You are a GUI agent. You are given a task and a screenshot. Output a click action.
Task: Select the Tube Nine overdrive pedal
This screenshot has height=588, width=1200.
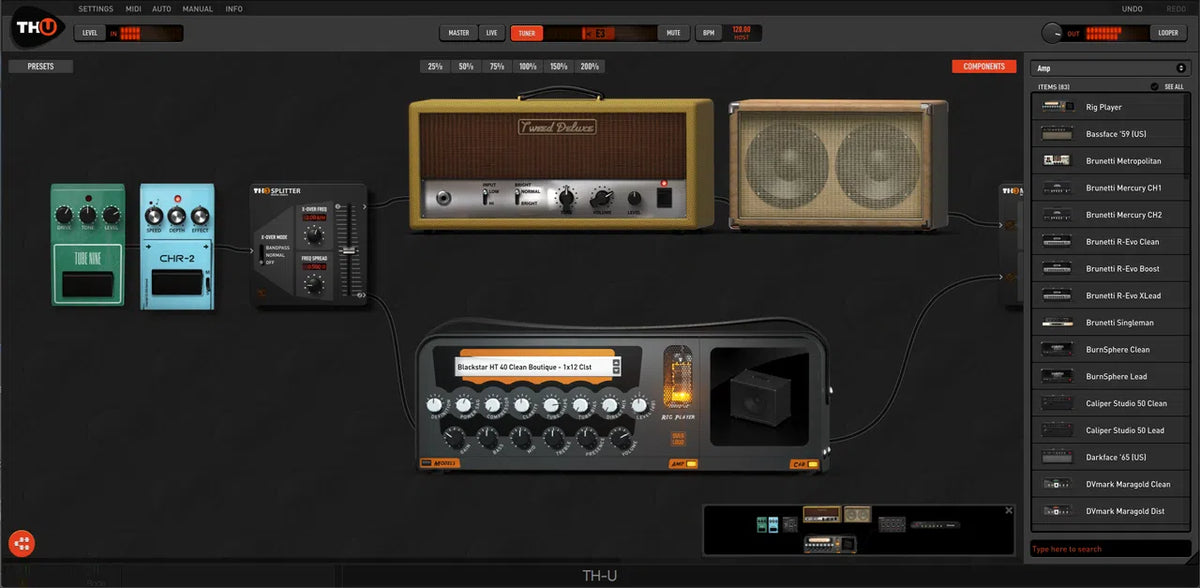point(88,240)
